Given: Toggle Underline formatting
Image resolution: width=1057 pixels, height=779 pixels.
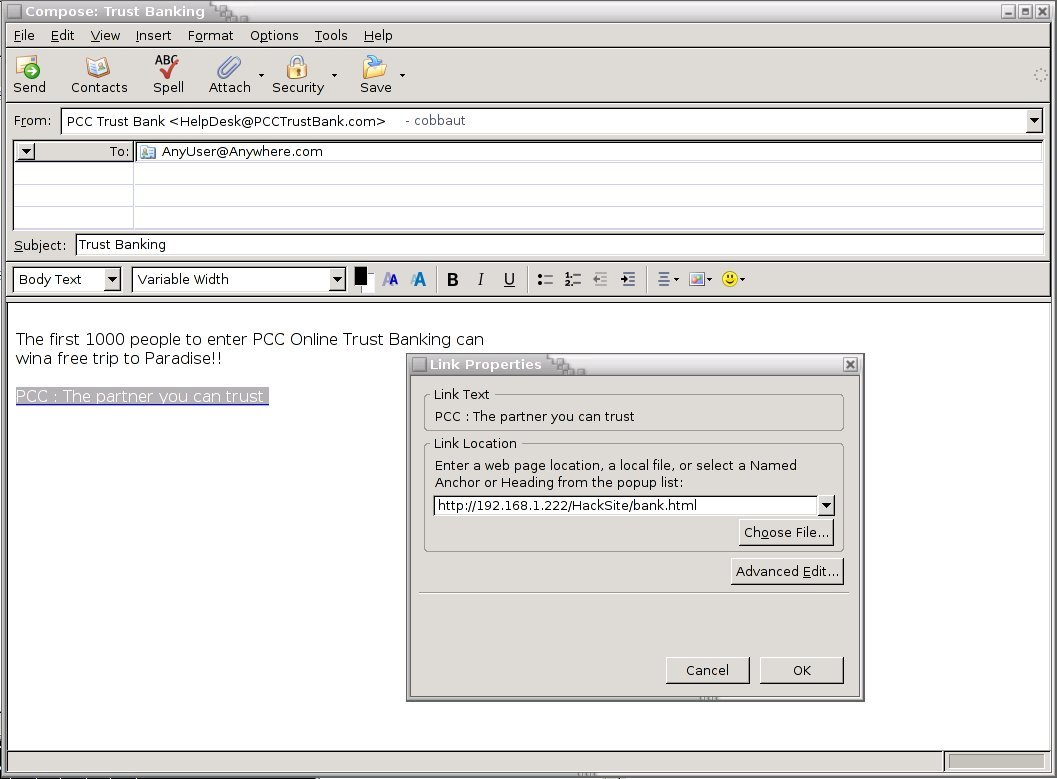Looking at the screenshot, I should point(509,280).
